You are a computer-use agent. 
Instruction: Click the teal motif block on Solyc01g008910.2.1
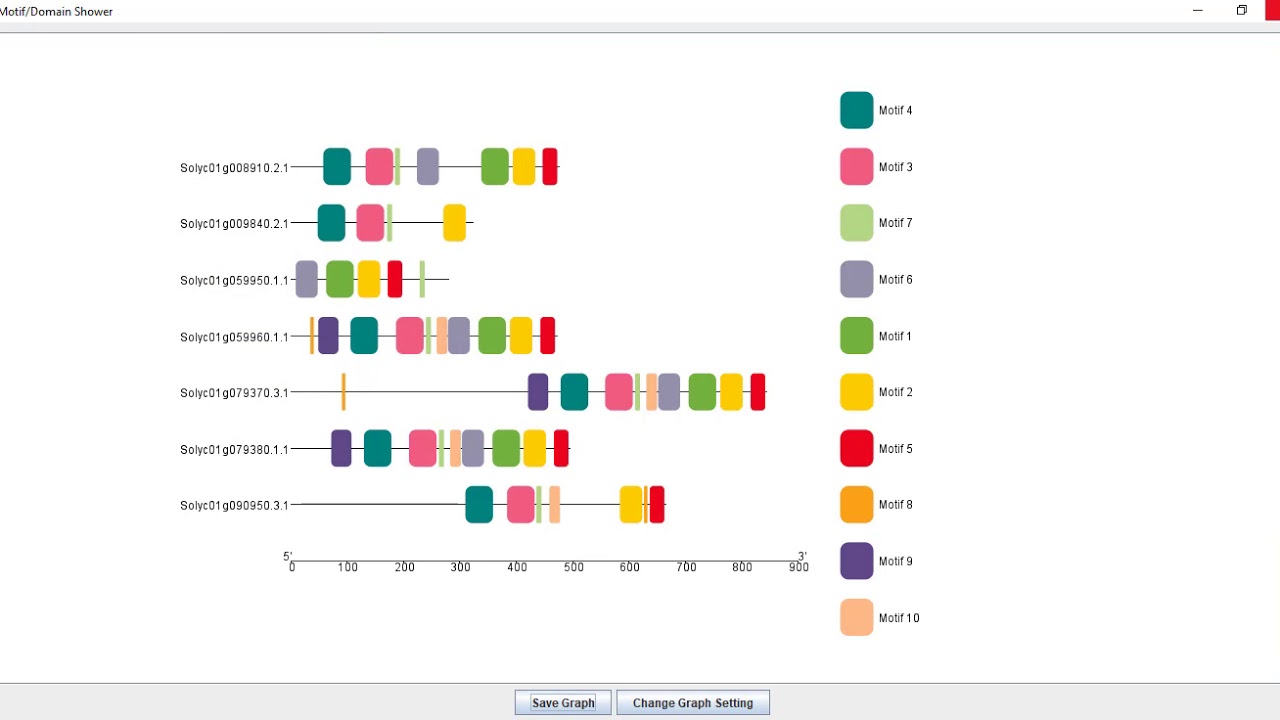pyautogui.click(x=337, y=167)
